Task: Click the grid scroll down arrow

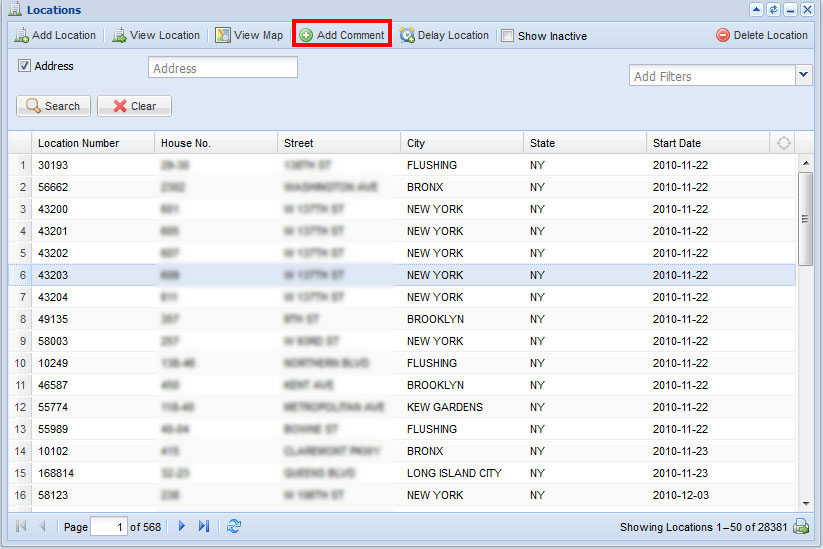Action: (x=806, y=504)
